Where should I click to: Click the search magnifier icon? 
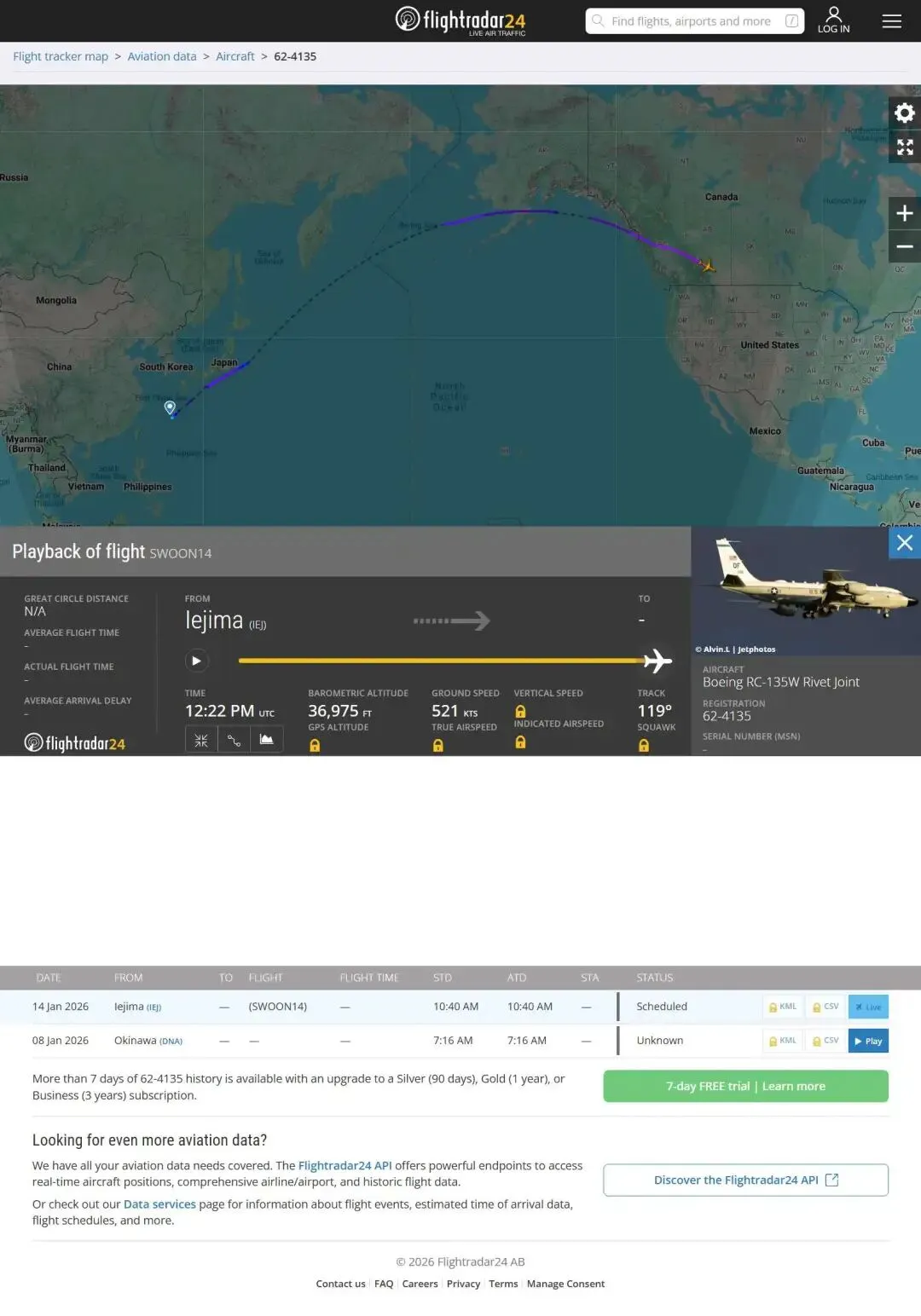tap(598, 20)
